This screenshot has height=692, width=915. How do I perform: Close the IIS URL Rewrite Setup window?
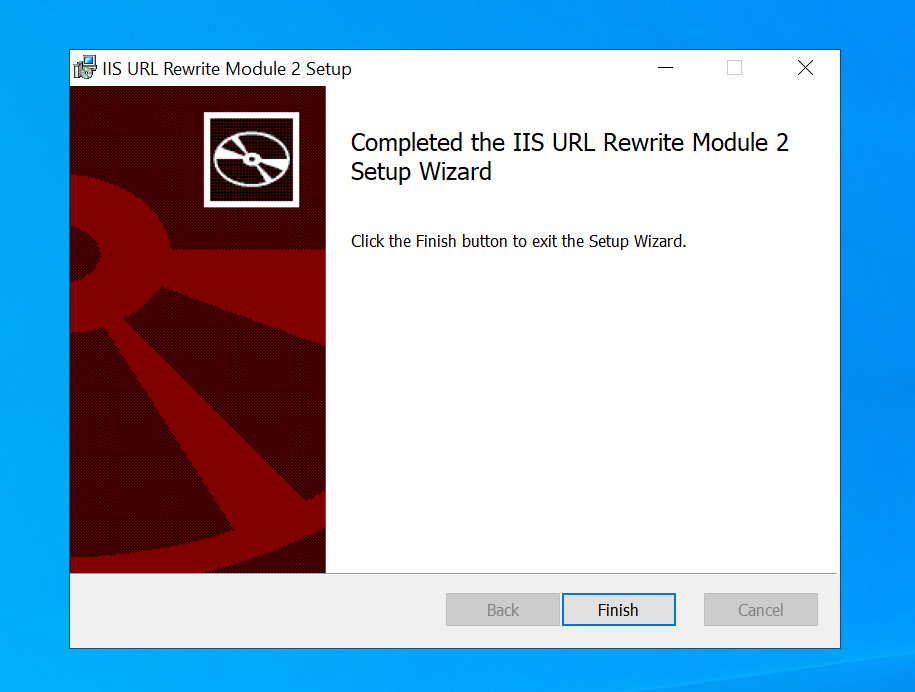[805, 68]
